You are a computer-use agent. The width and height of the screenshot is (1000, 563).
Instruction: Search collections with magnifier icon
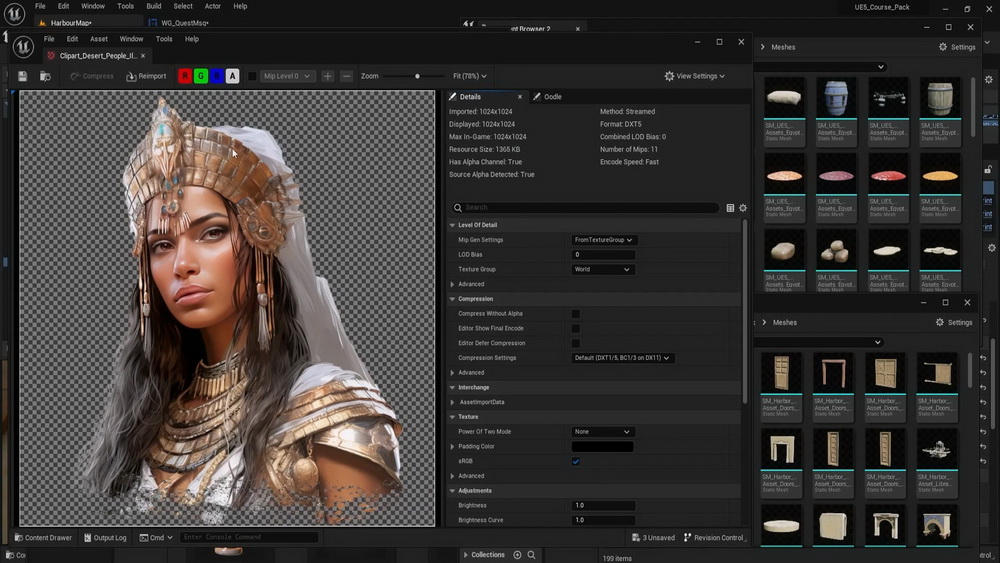pos(531,555)
